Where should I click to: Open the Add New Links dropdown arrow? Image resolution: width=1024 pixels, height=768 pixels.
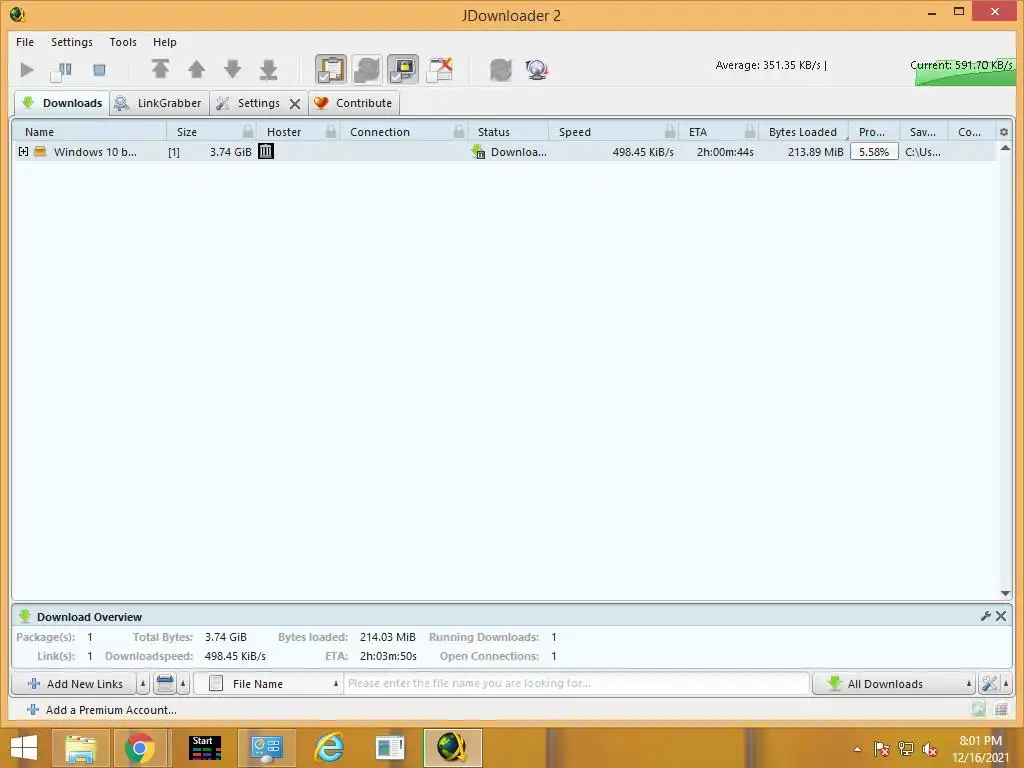pos(143,684)
